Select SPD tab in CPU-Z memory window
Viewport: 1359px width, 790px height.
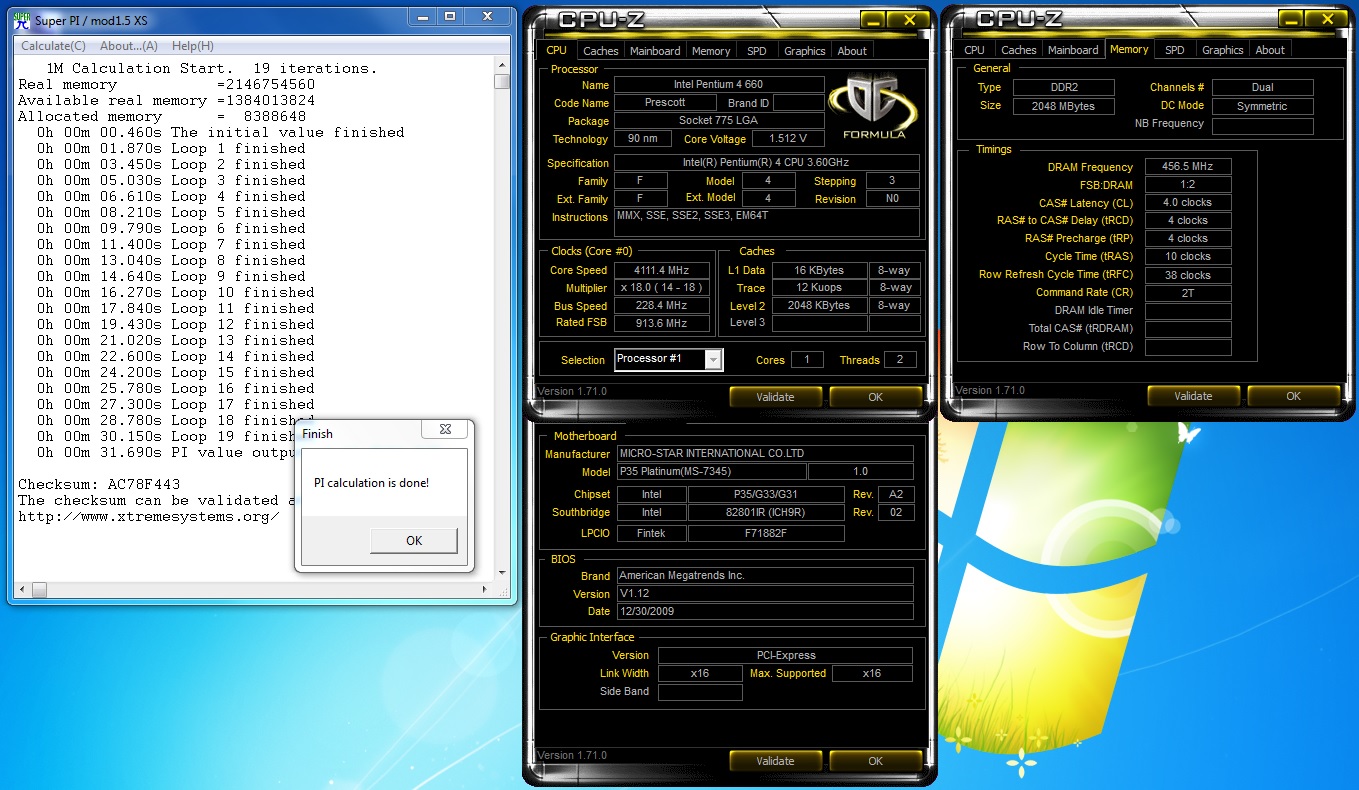[x=1175, y=50]
